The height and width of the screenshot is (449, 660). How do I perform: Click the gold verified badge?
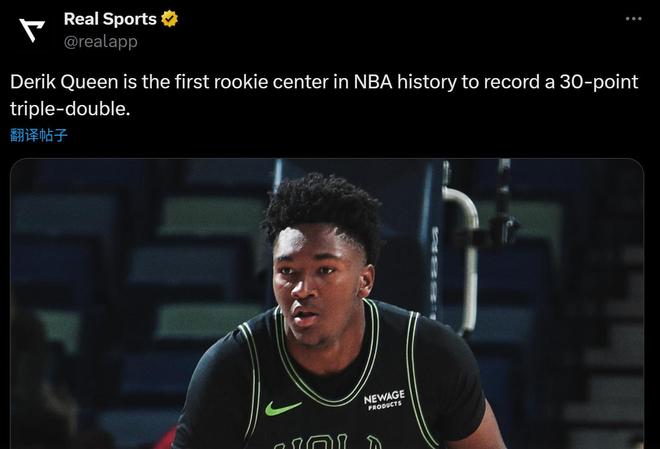[x=170, y=19]
